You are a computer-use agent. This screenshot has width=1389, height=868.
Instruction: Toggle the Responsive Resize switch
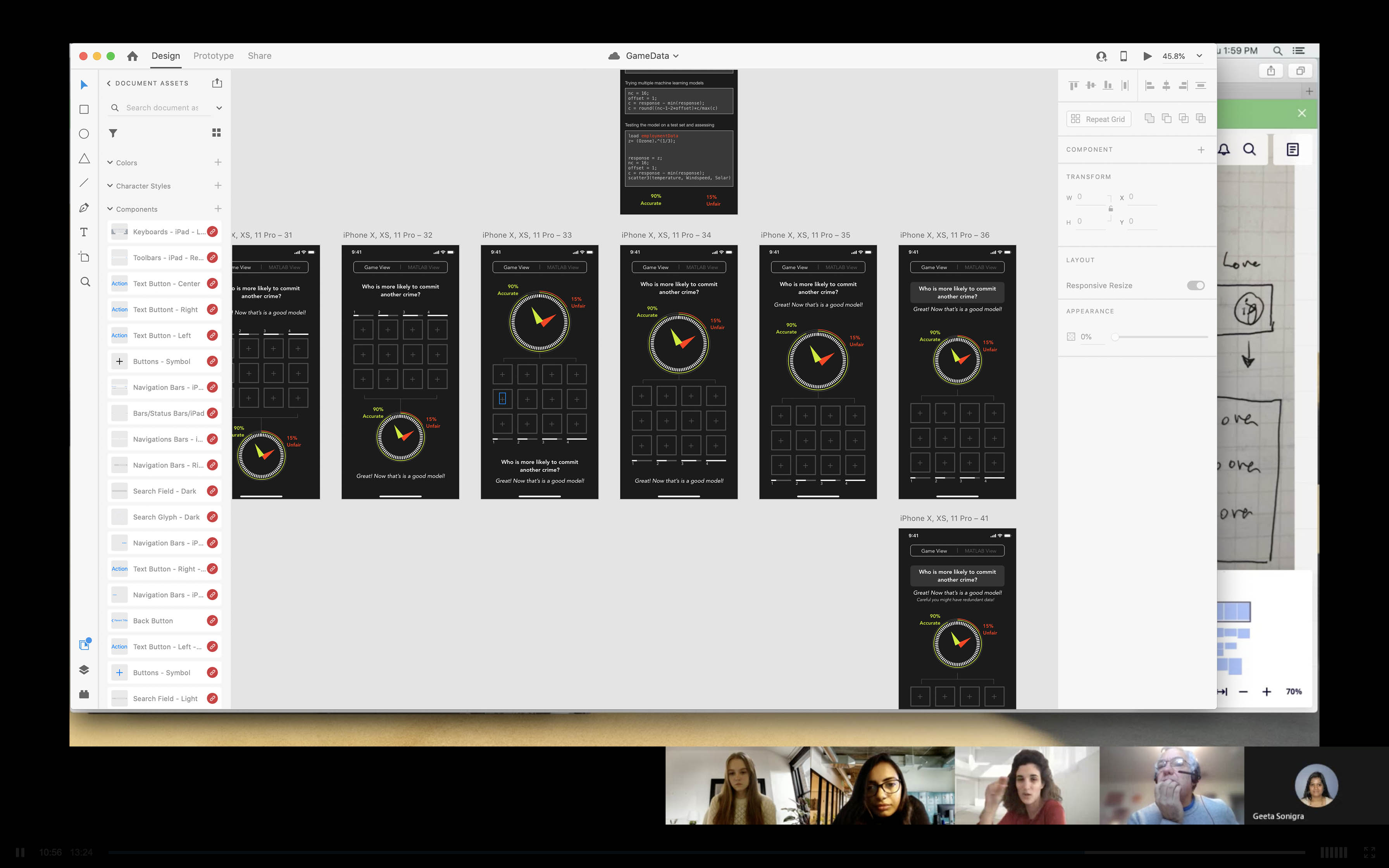pos(1196,285)
